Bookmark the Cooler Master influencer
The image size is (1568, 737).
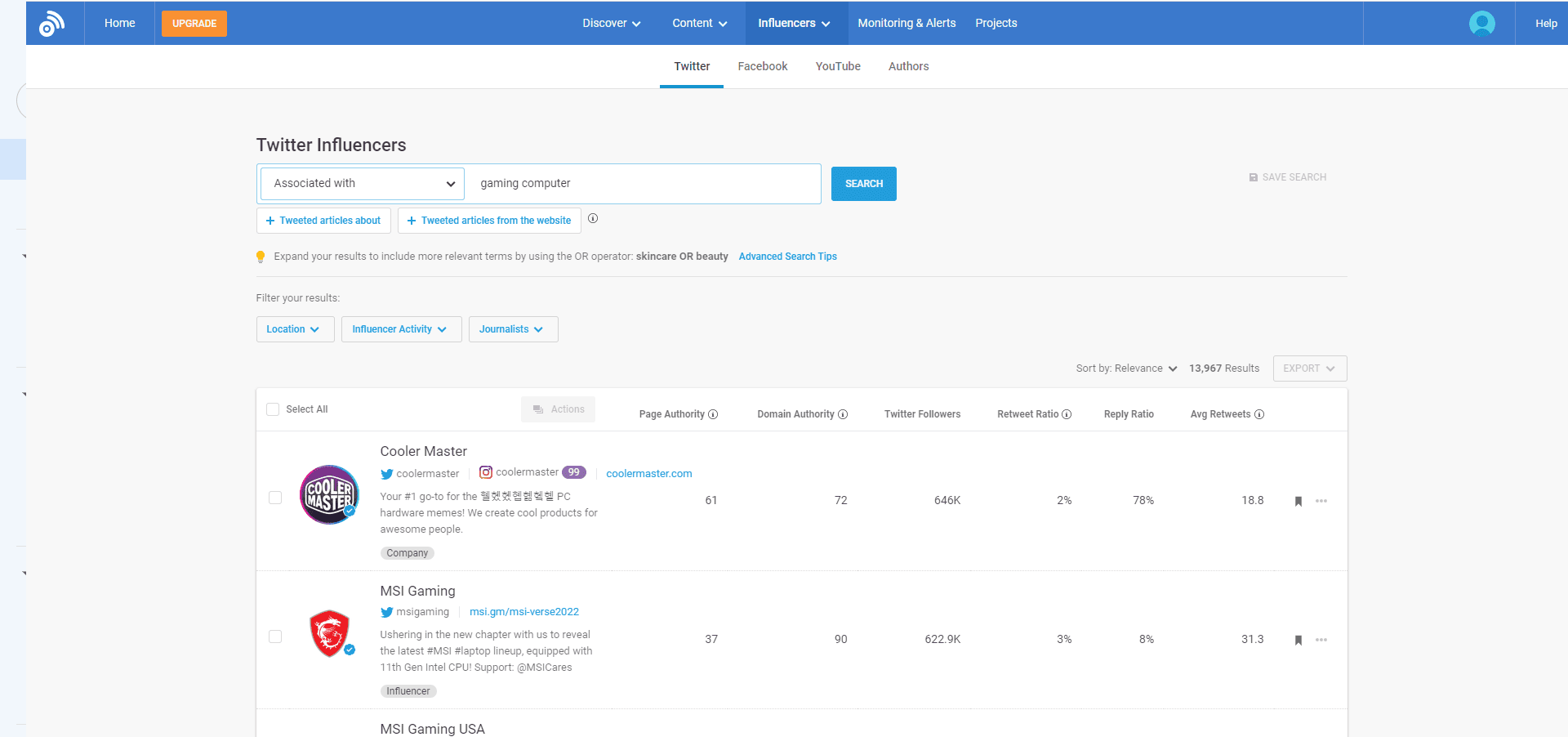coord(1298,501)
